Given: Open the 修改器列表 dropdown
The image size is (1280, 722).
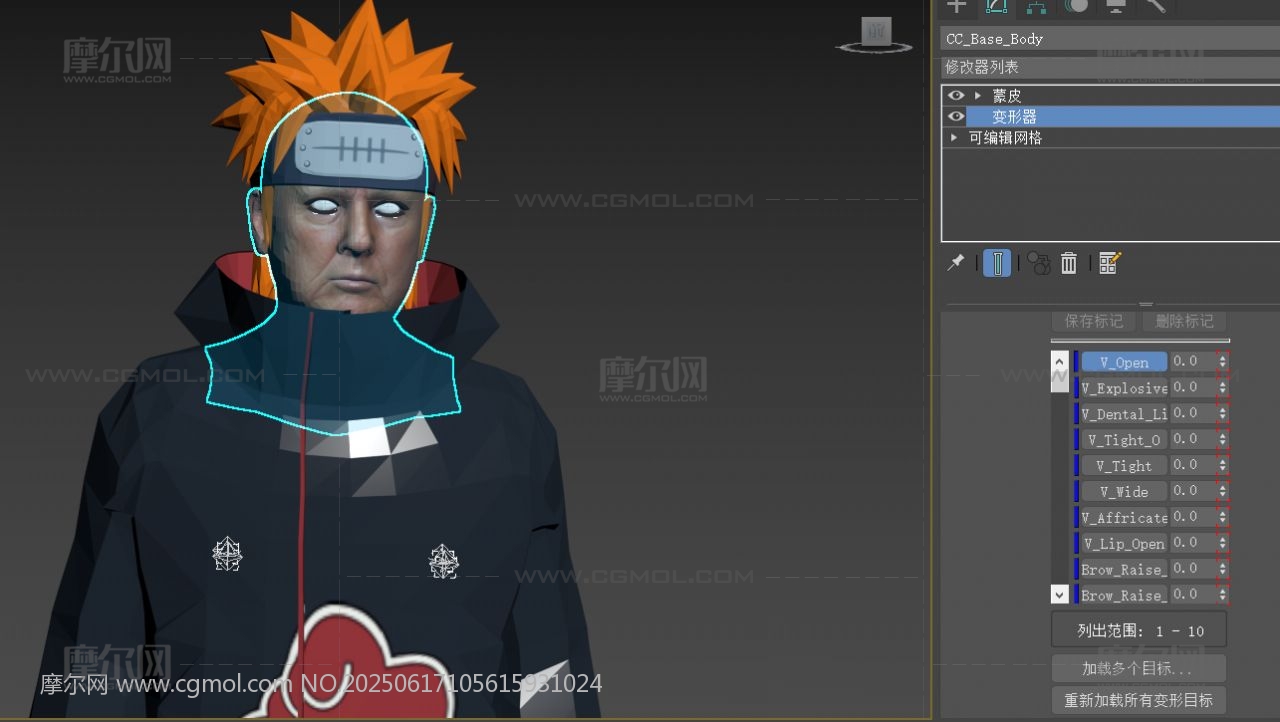Looking at the screenshot, I should (x=1110, y=67).
